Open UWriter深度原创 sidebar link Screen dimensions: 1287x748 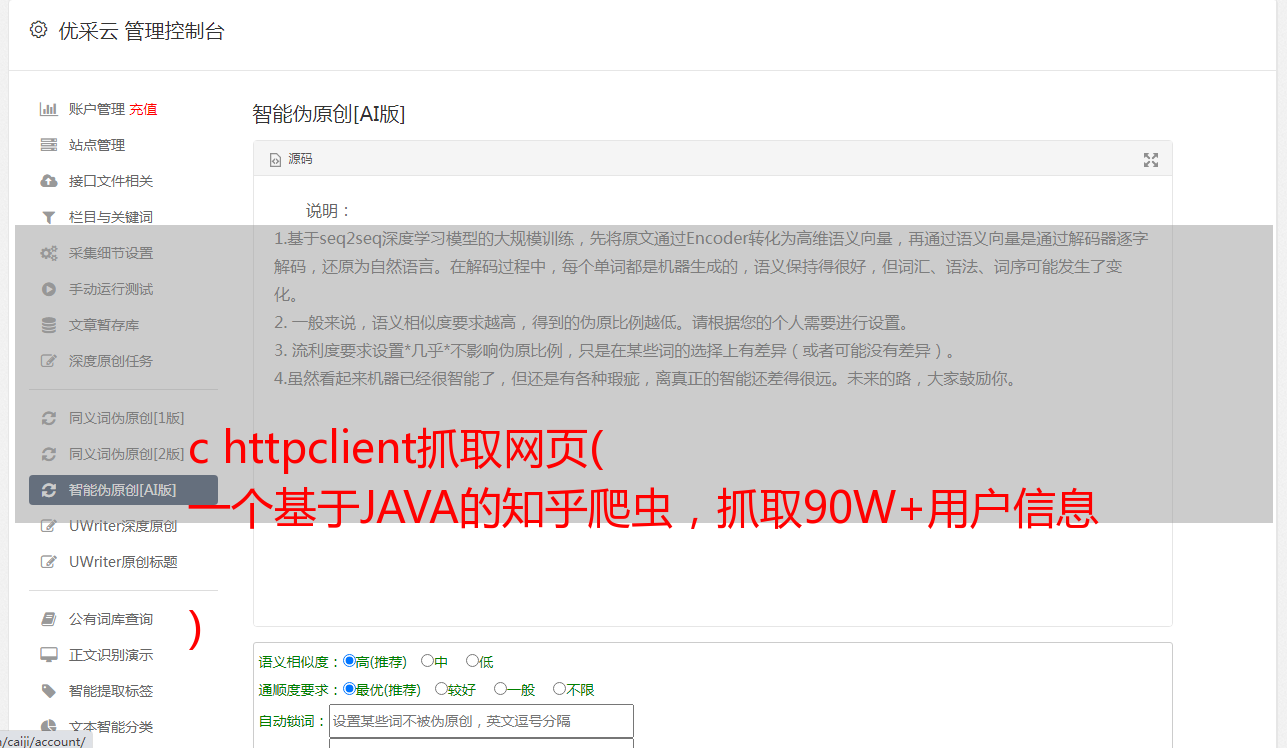tap(123, 526)
